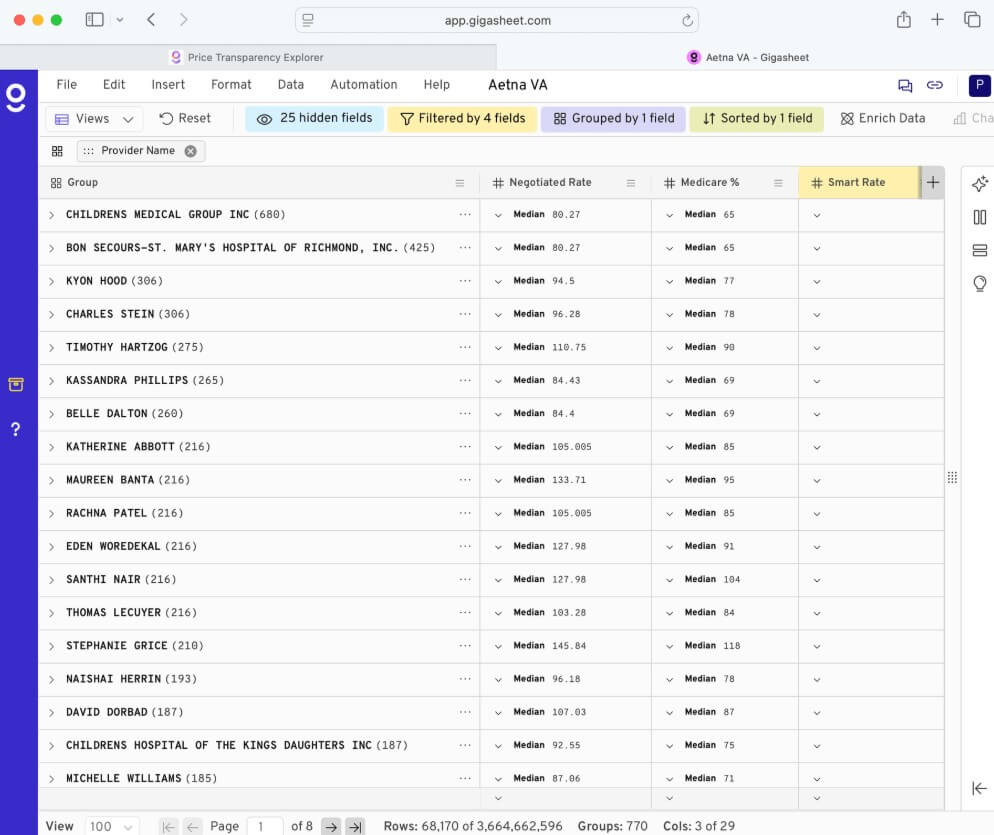This screenshot has width=994, height=835.
Task: Expand CHILDRENS MEDICAL GROUP INC group
Action: [x=51, y=215]
